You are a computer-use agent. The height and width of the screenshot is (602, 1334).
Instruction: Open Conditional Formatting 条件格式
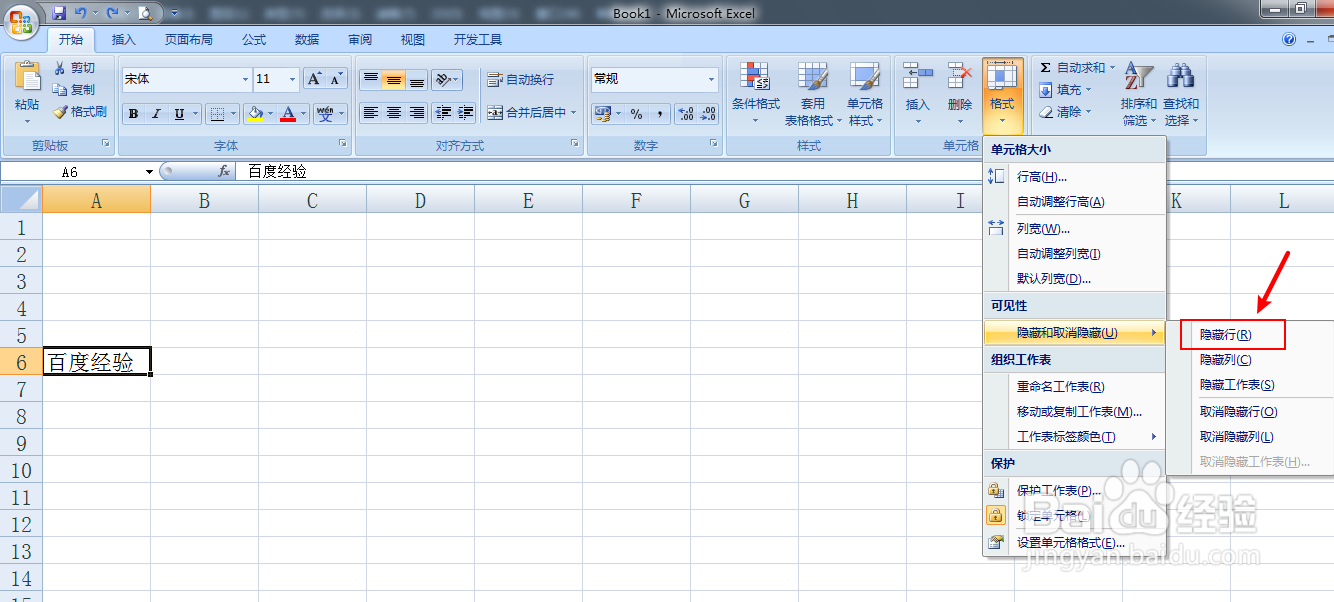pos(755,94)
